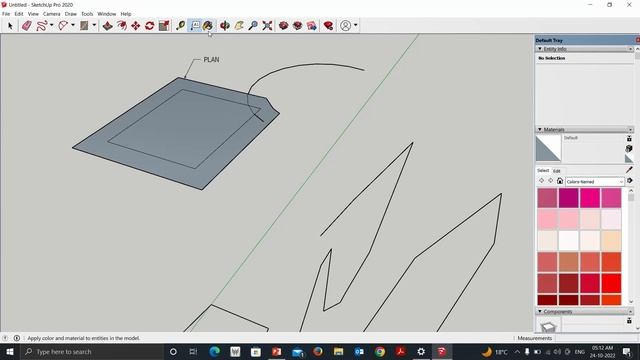Open Firefox from the taskbar
Viewport: 640px width, 360px height.
click(318, 351)
